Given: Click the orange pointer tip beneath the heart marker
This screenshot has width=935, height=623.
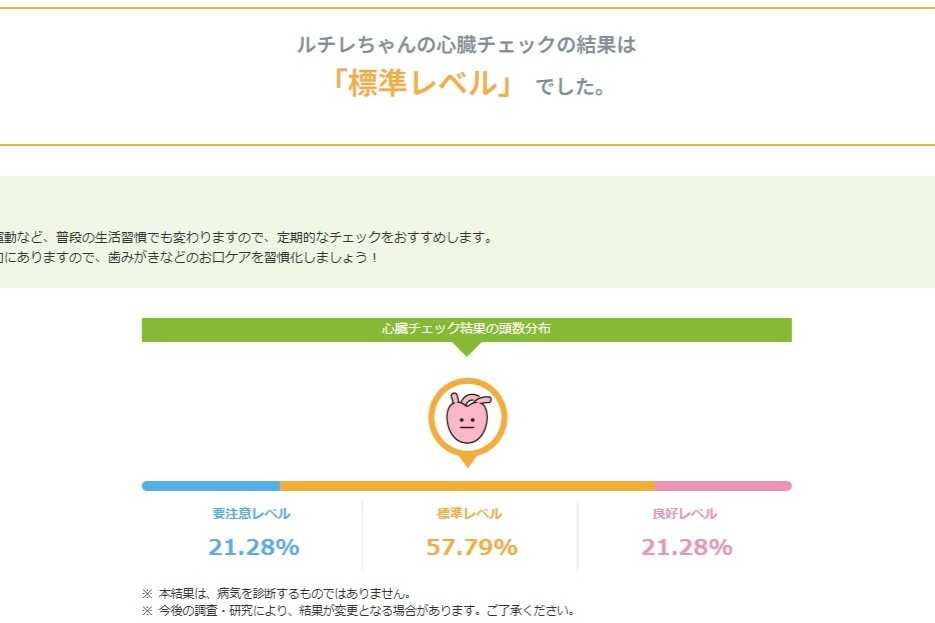Looking at the screenshot, I should [x=467, y=462].
